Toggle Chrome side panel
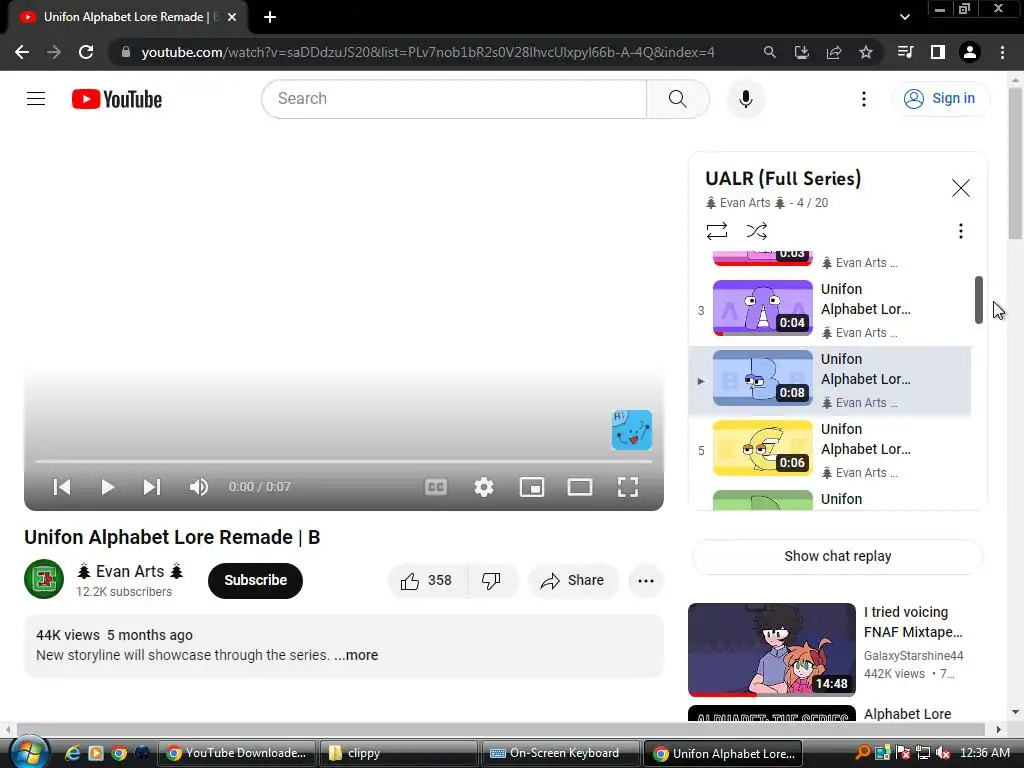Image resolution: width=1024 pixels, height=768 pixels. [x=938, y=52]
